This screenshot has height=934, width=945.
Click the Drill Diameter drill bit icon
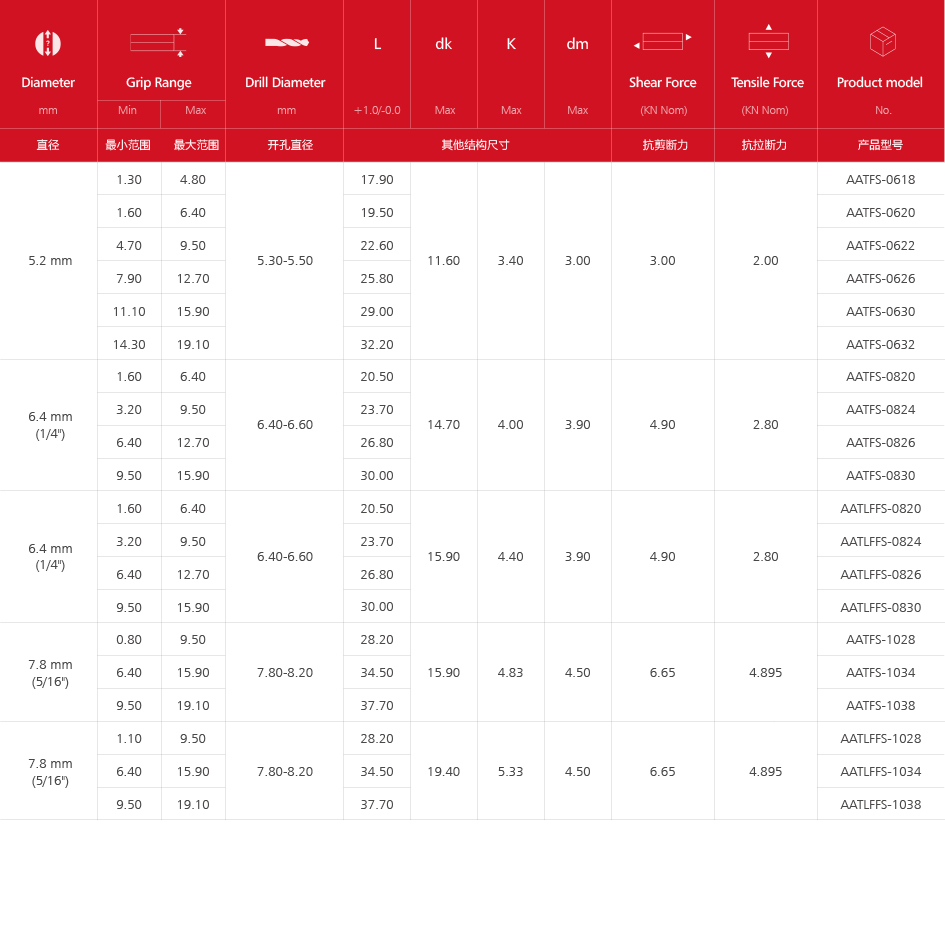(286, 43)
